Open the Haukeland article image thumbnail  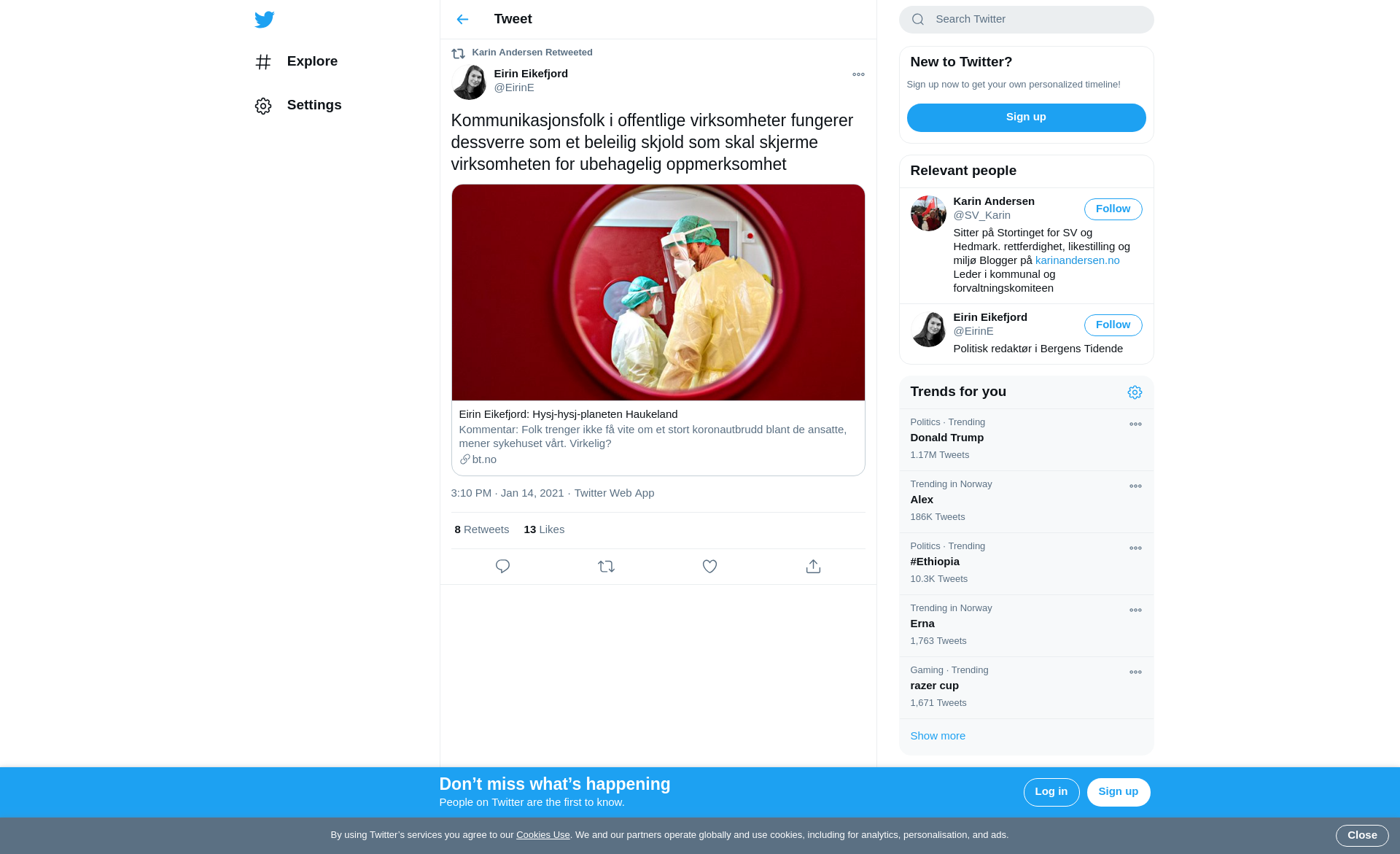pos(658,292)
